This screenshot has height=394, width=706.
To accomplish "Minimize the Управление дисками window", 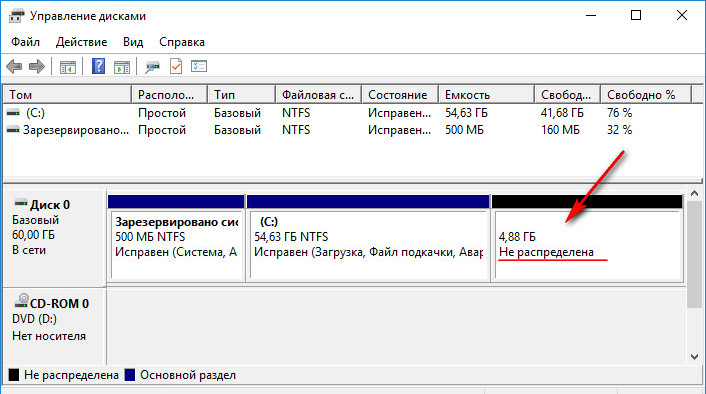I will pos(591,16).
